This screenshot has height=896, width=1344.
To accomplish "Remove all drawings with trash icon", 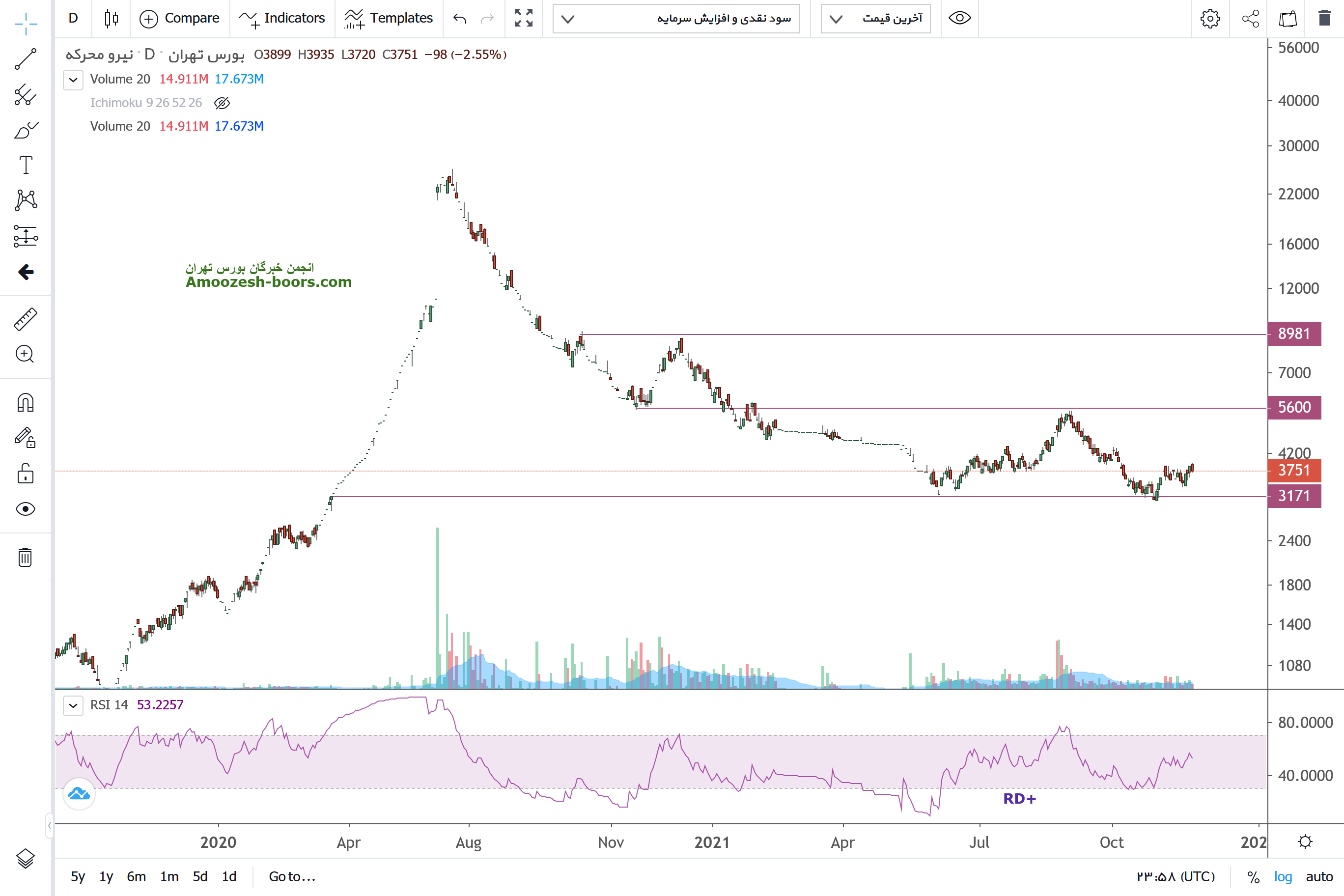I will tap(25, 557).
